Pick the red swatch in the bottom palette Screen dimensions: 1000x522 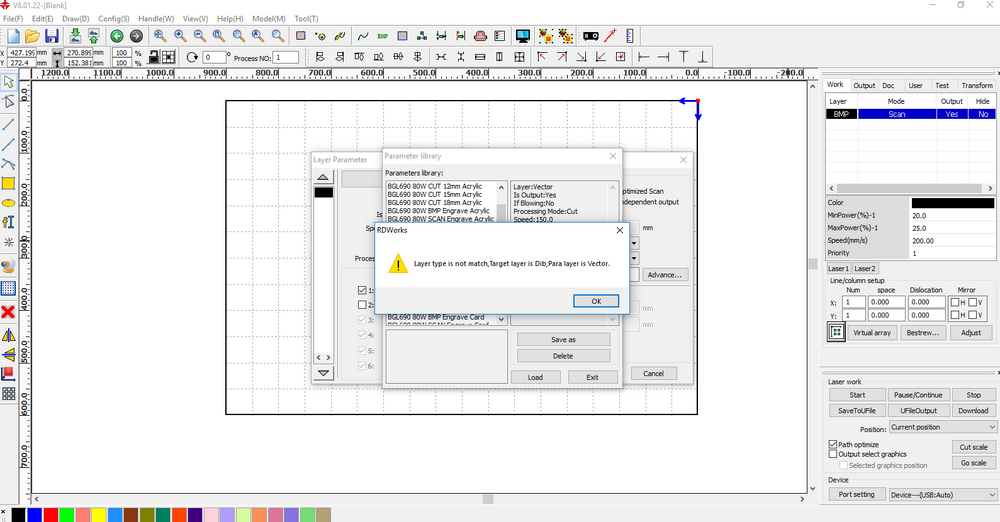[x=50, y=514]
